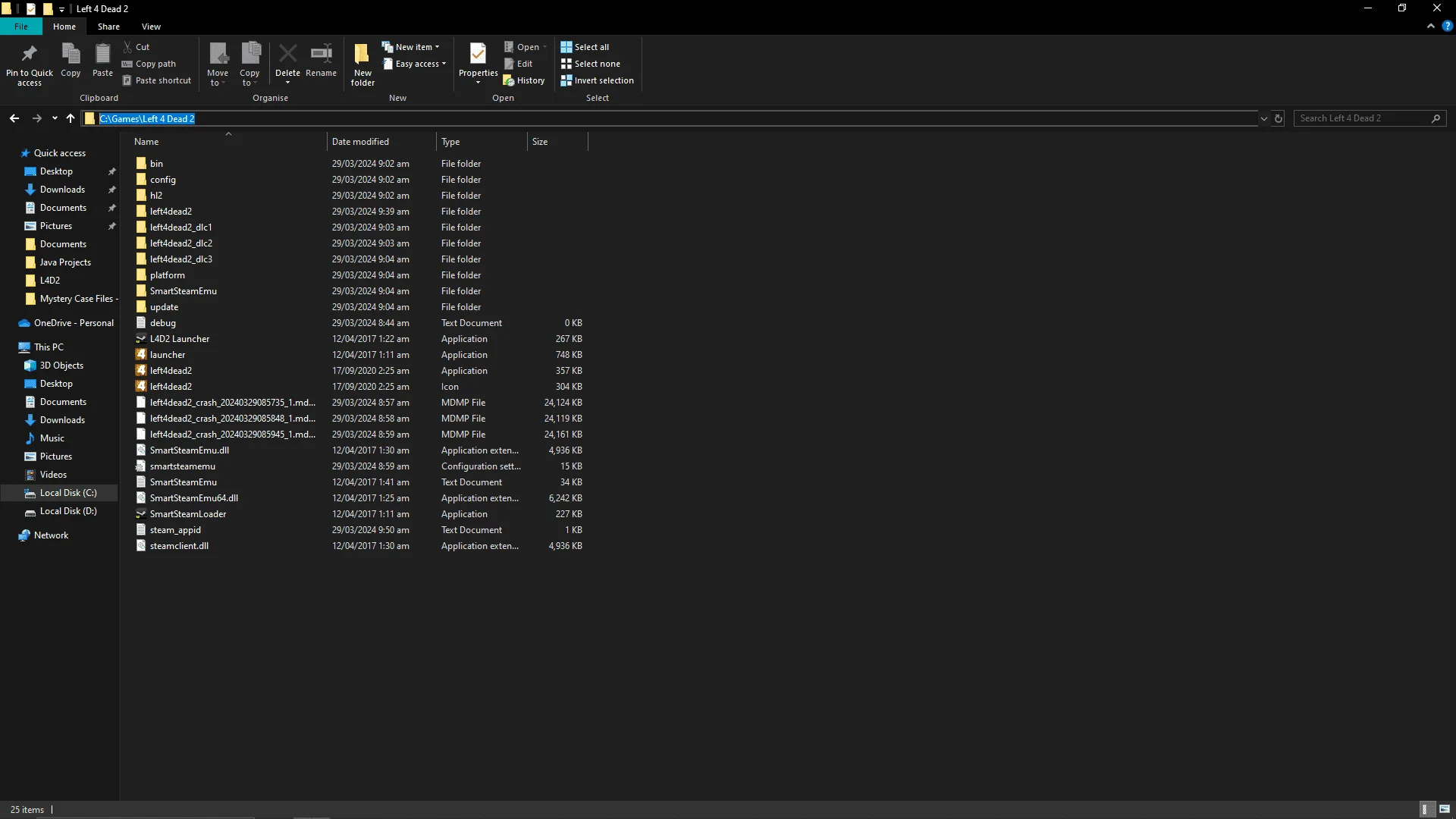Sort files by Name column
This screenshot has height=819, width=1456.
tap(228, 142)
